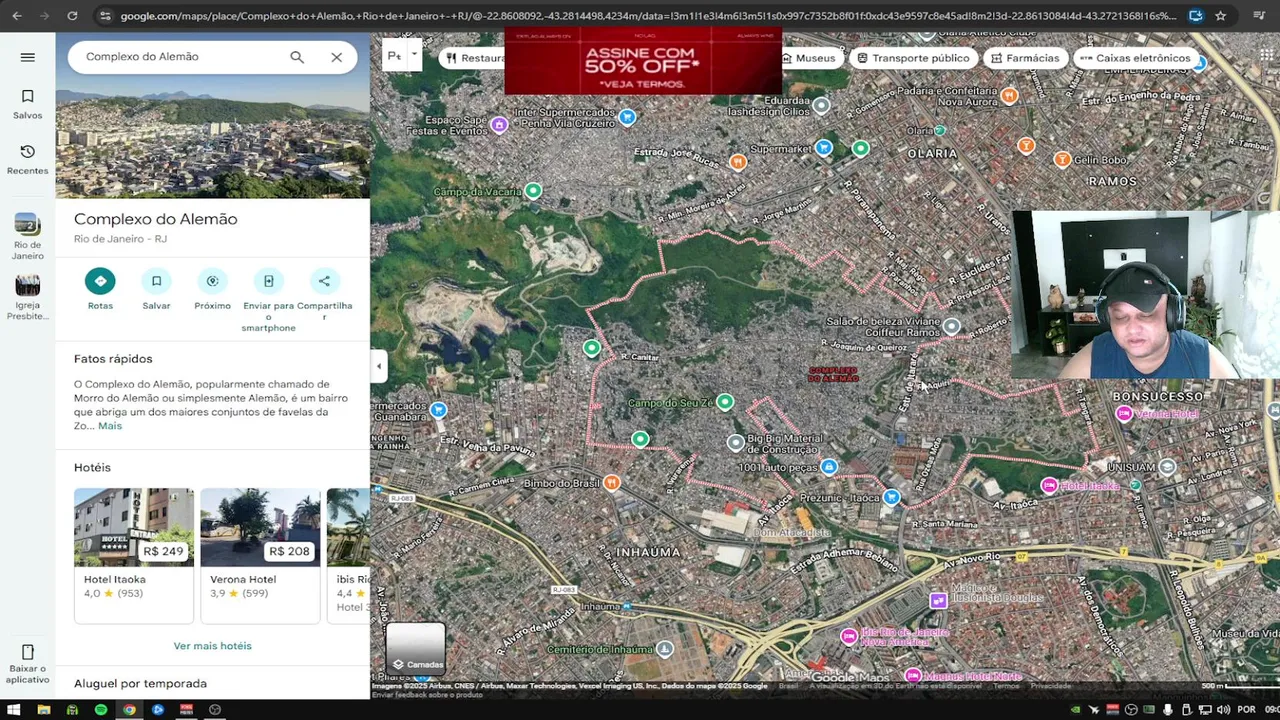This screenshot has width=1280, height=720.
Task: Open the Google Maps hamburger menu
Action: (x=28, y=57)
